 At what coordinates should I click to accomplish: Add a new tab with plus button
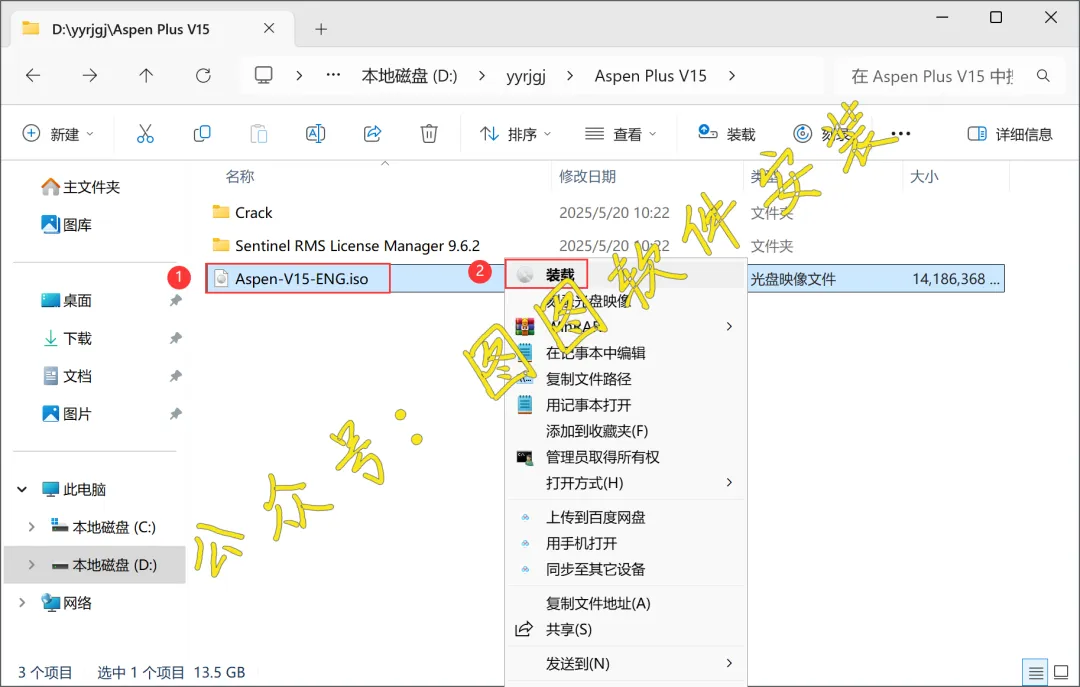(x=321, y=29)
